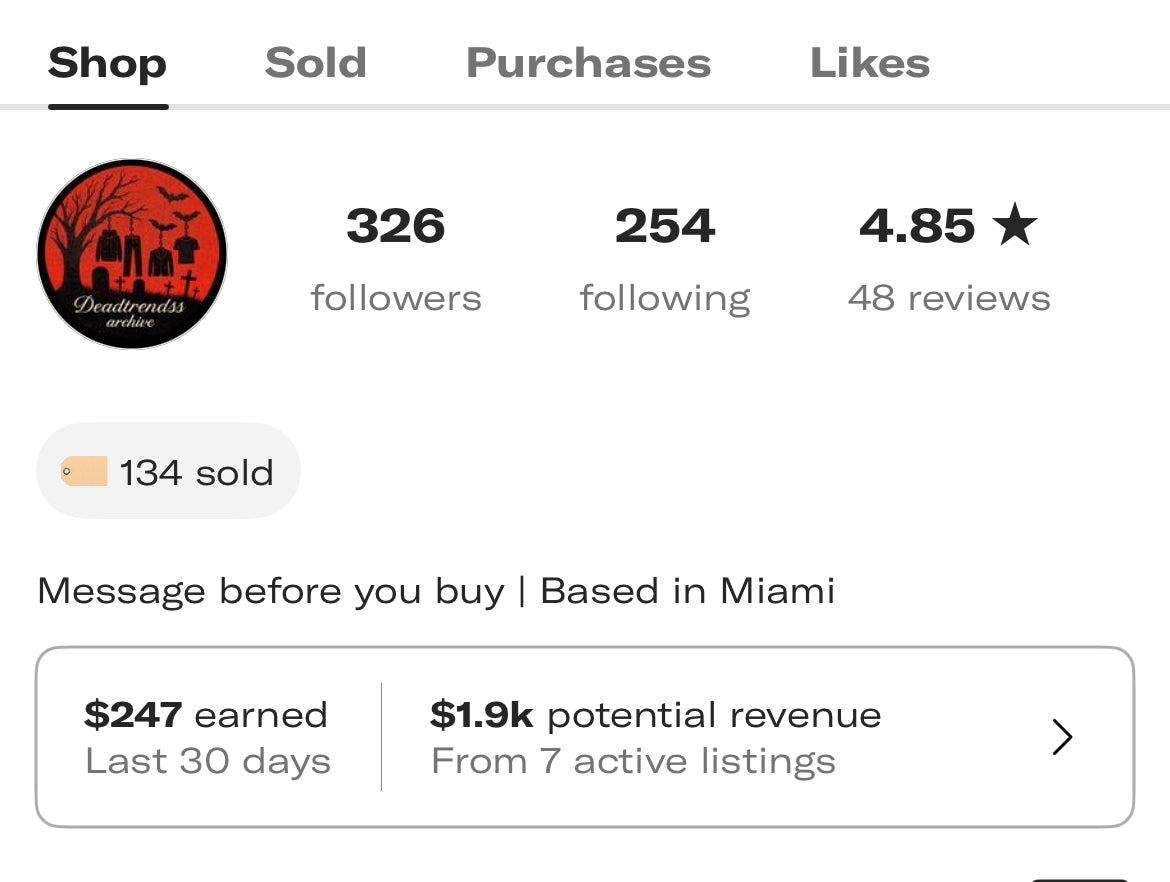
Task: Click the 254 following number
Action: coord(665,226)
